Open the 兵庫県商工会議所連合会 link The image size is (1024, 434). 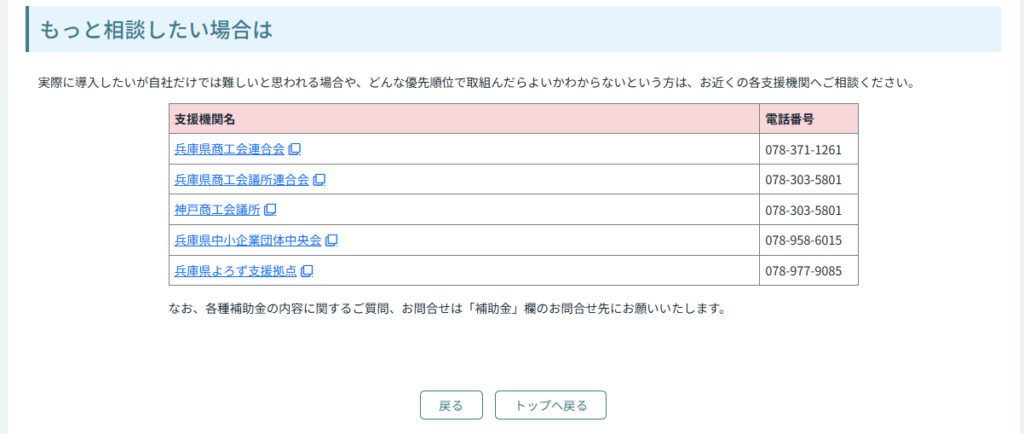(x=241, y=180)
